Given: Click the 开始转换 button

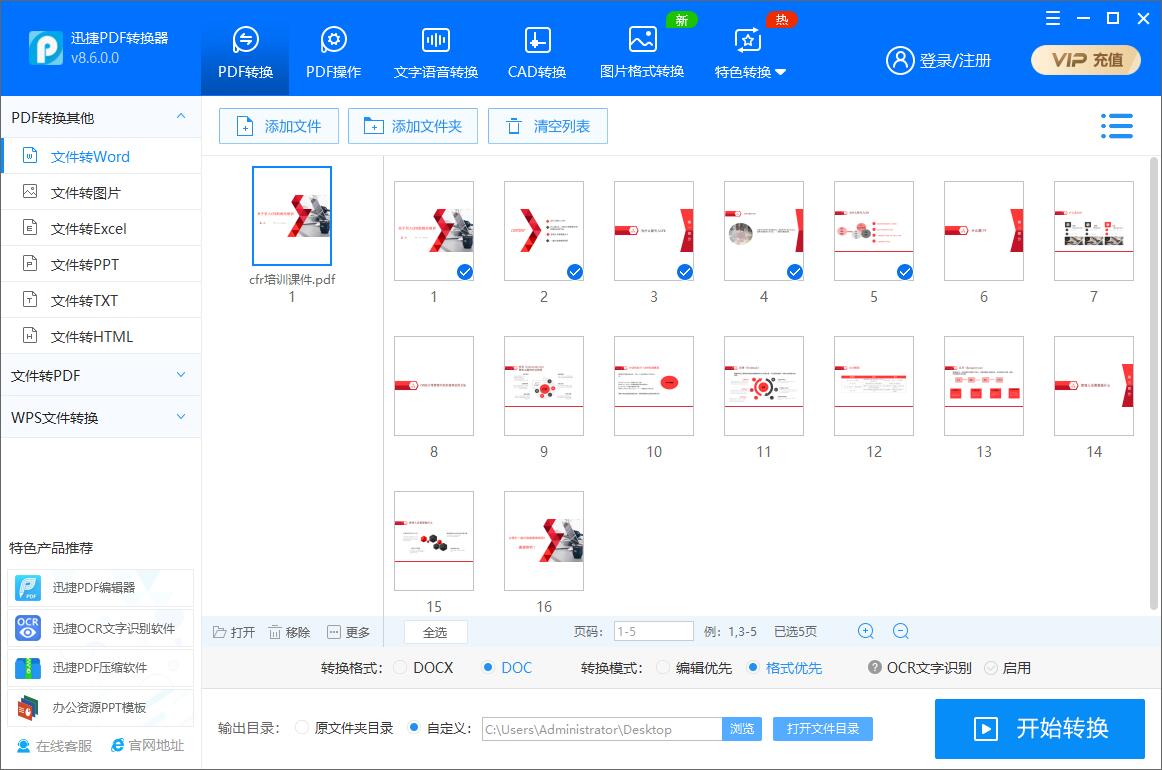Looking at the screenshot, I should 1040,729.
